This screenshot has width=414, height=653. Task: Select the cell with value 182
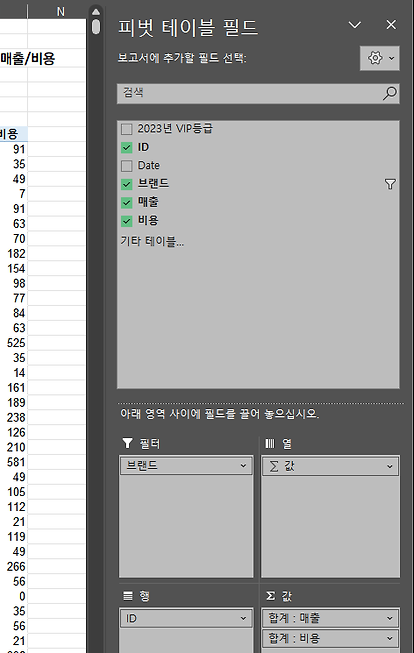[14, 254]
